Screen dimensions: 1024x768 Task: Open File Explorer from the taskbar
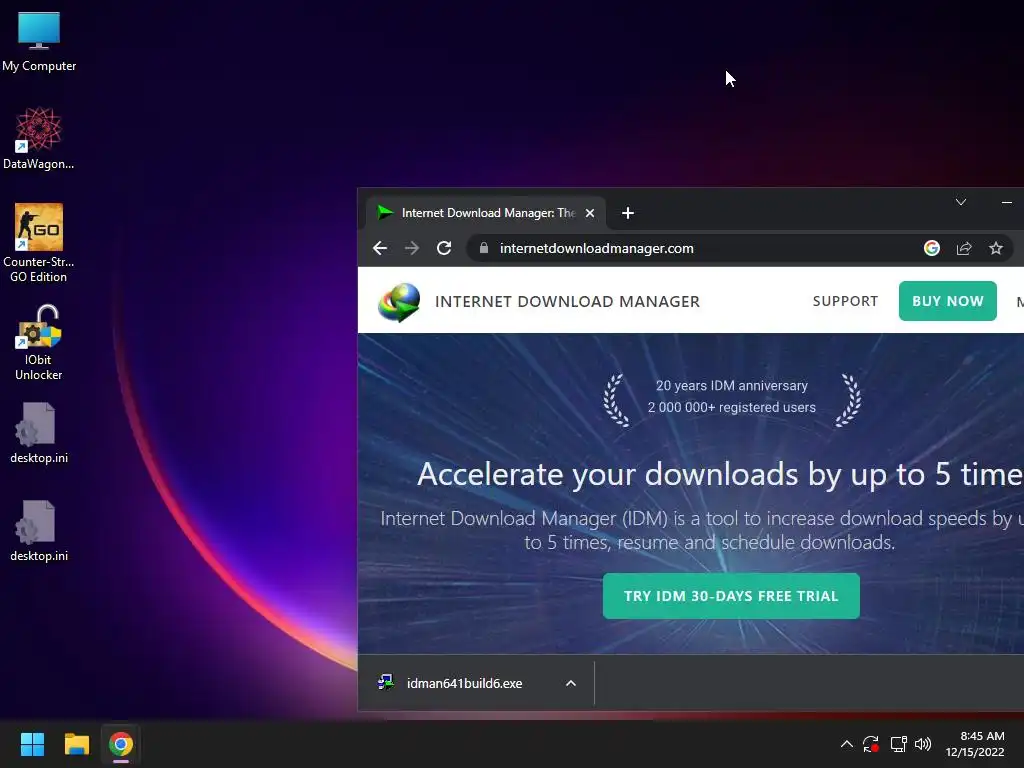(x=76, y=744)
